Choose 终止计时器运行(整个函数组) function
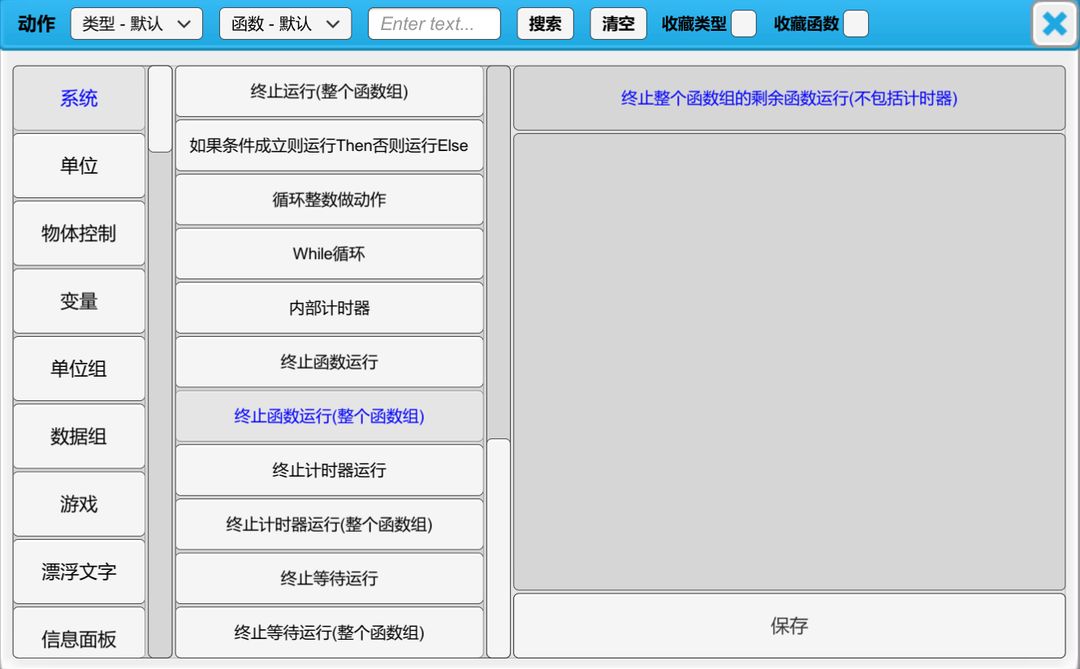The height and width of the screenshot is (669, 1080). (x=329, y=524)
